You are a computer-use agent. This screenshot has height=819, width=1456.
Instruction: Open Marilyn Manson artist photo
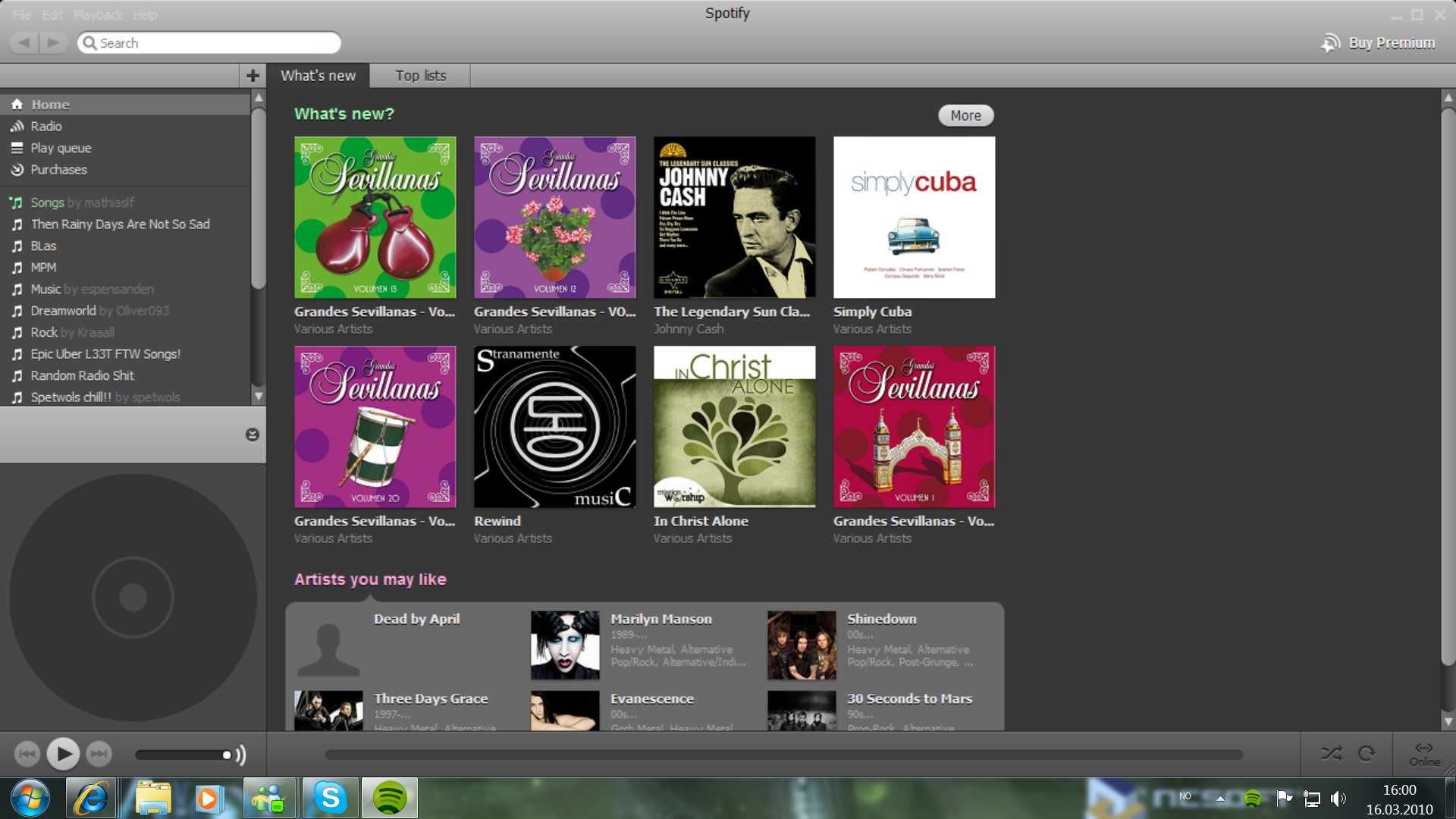click(x=565, y=645)
